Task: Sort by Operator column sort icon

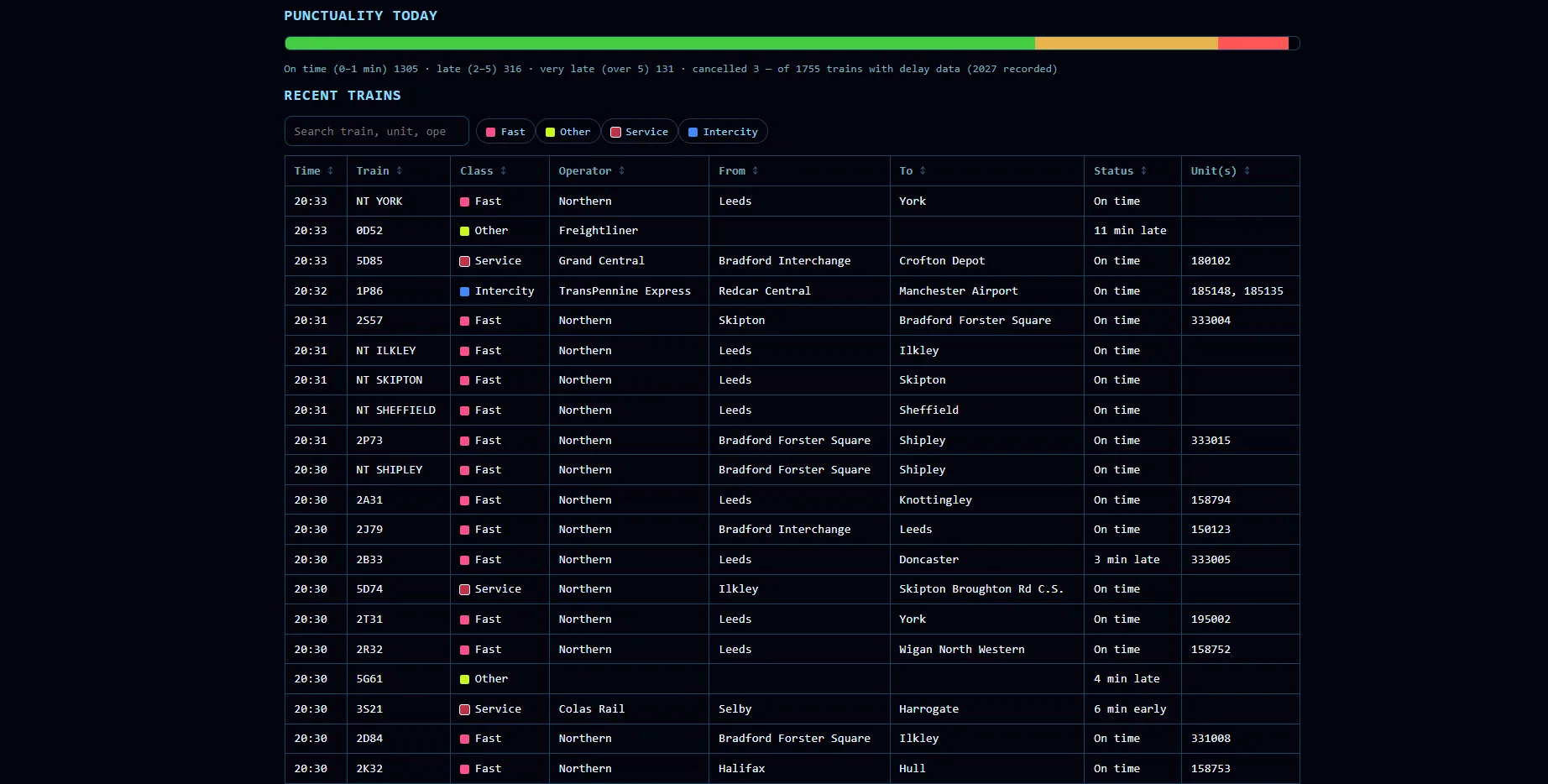Action: 622,171
